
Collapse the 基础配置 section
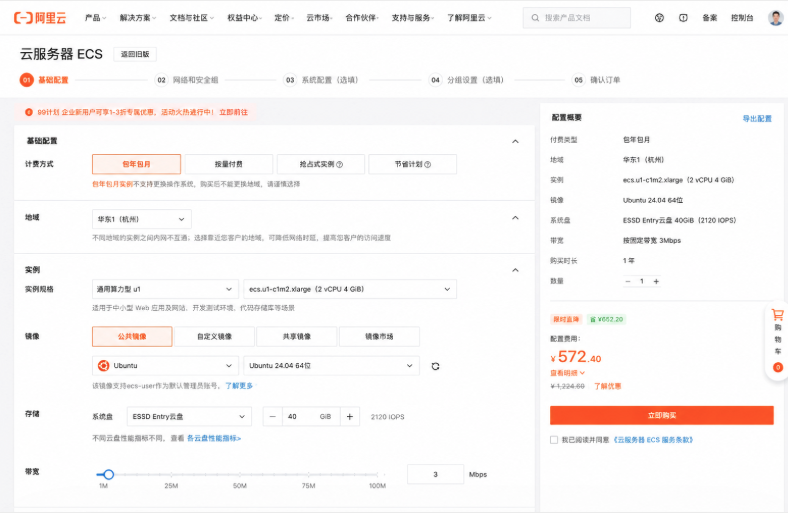point(515,141)
